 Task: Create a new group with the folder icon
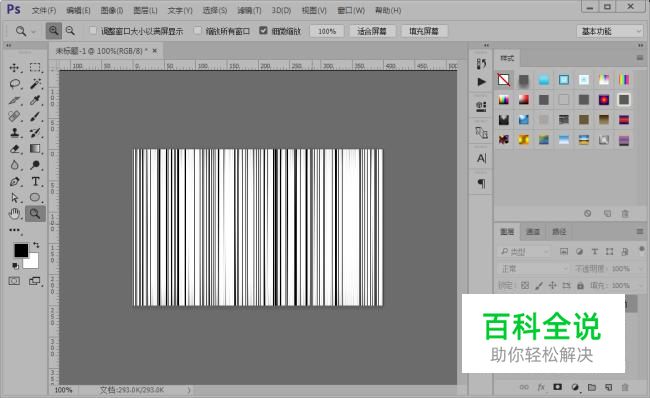click(x=592, y=387)
